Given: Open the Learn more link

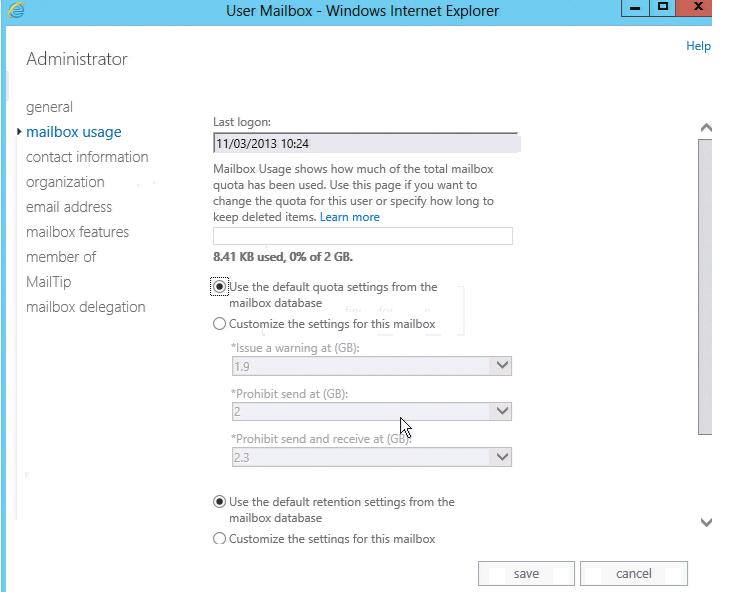Looking at the screenshot, I should (x=349, y=217).
